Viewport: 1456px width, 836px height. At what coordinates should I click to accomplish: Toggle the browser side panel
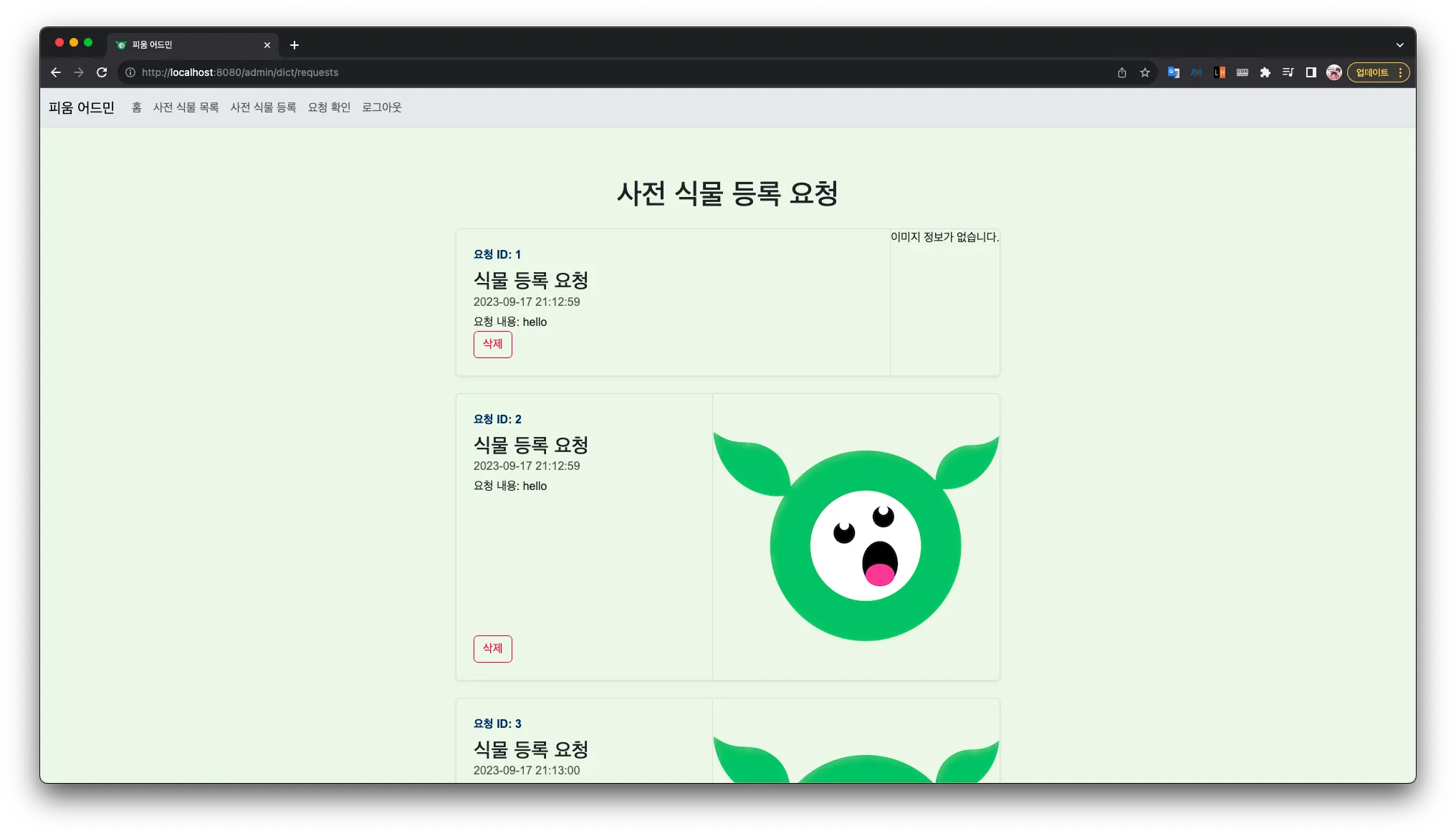pyautogui.click(x=1311, y=72)
